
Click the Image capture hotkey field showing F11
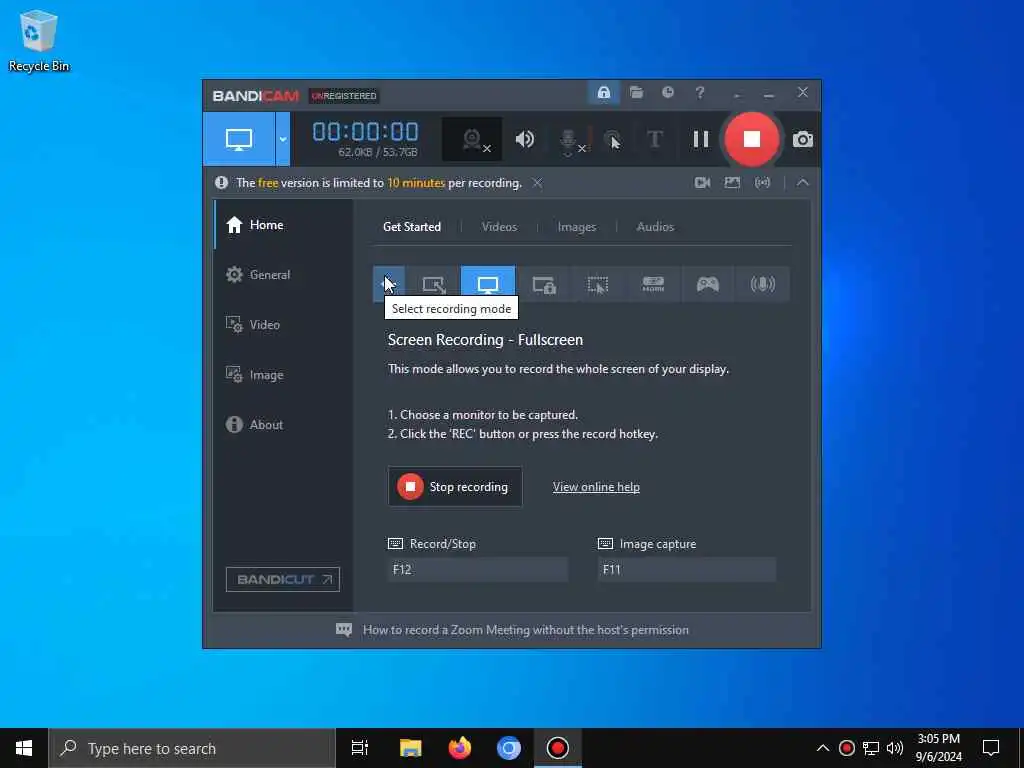(x=687, y=569)
